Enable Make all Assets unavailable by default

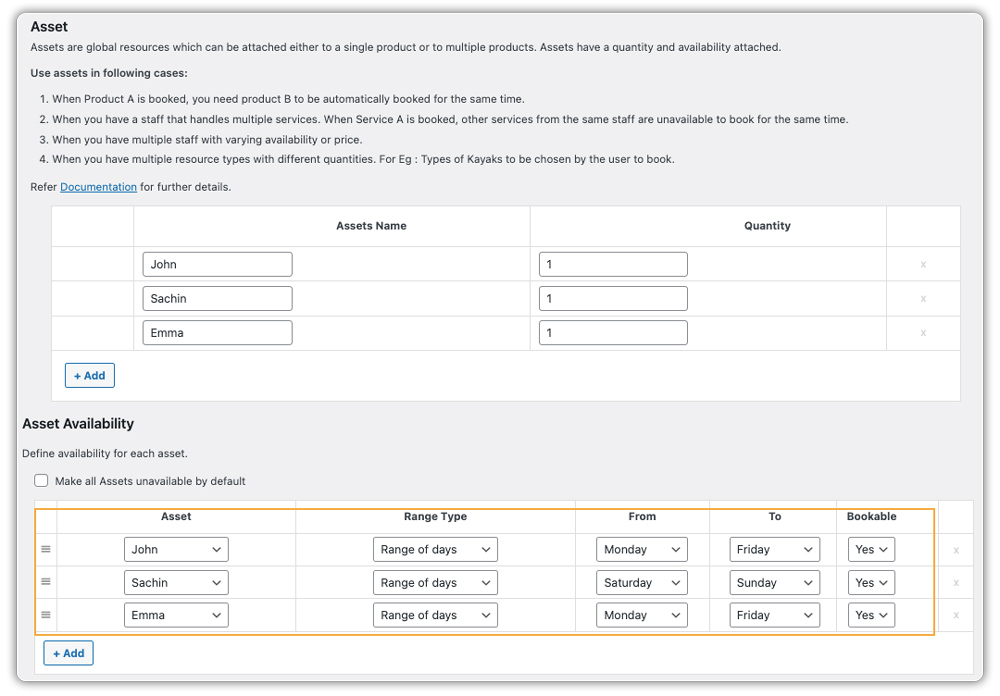tap(41, 480)
